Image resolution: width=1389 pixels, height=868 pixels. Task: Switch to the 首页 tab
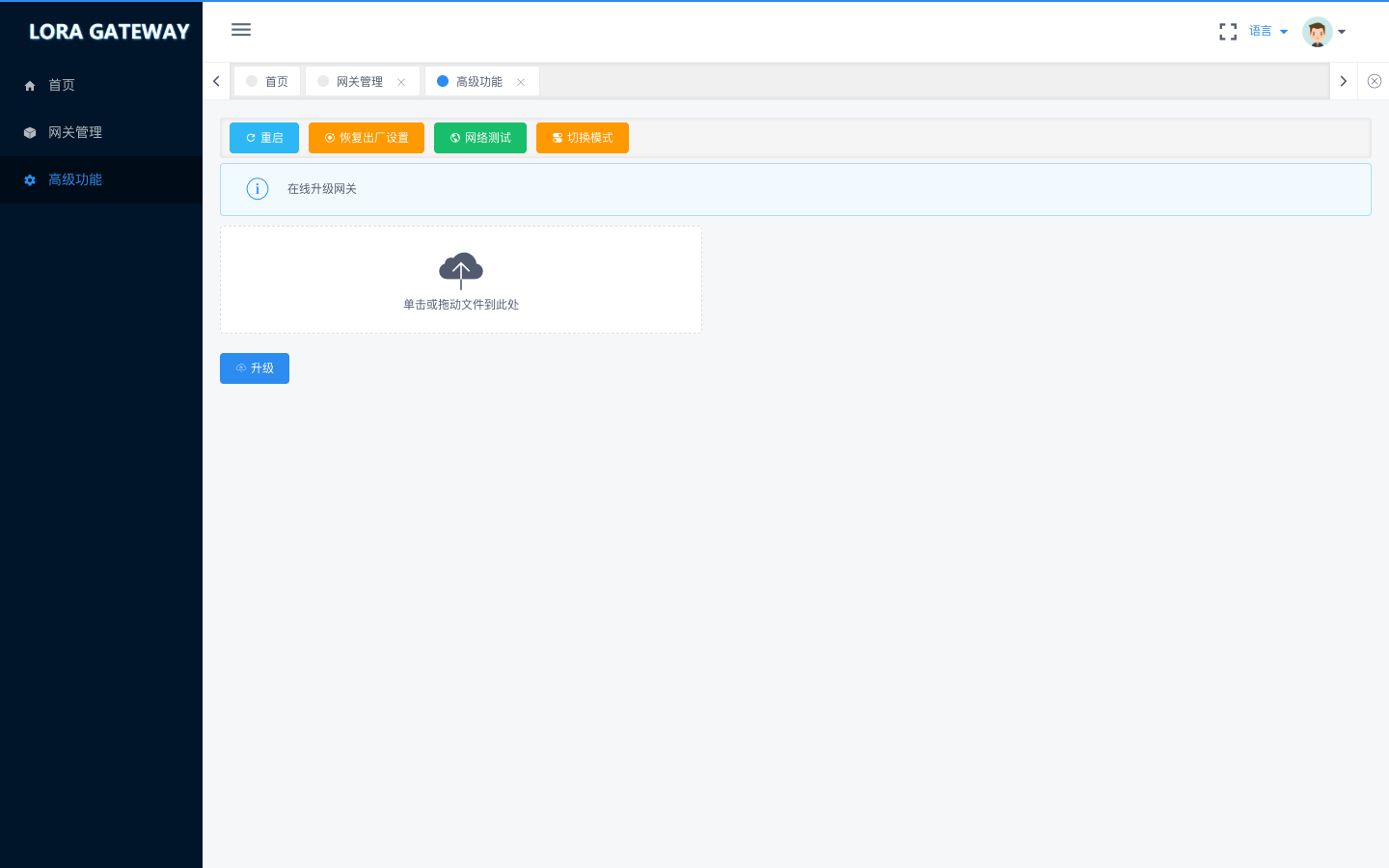click(267, 81)
